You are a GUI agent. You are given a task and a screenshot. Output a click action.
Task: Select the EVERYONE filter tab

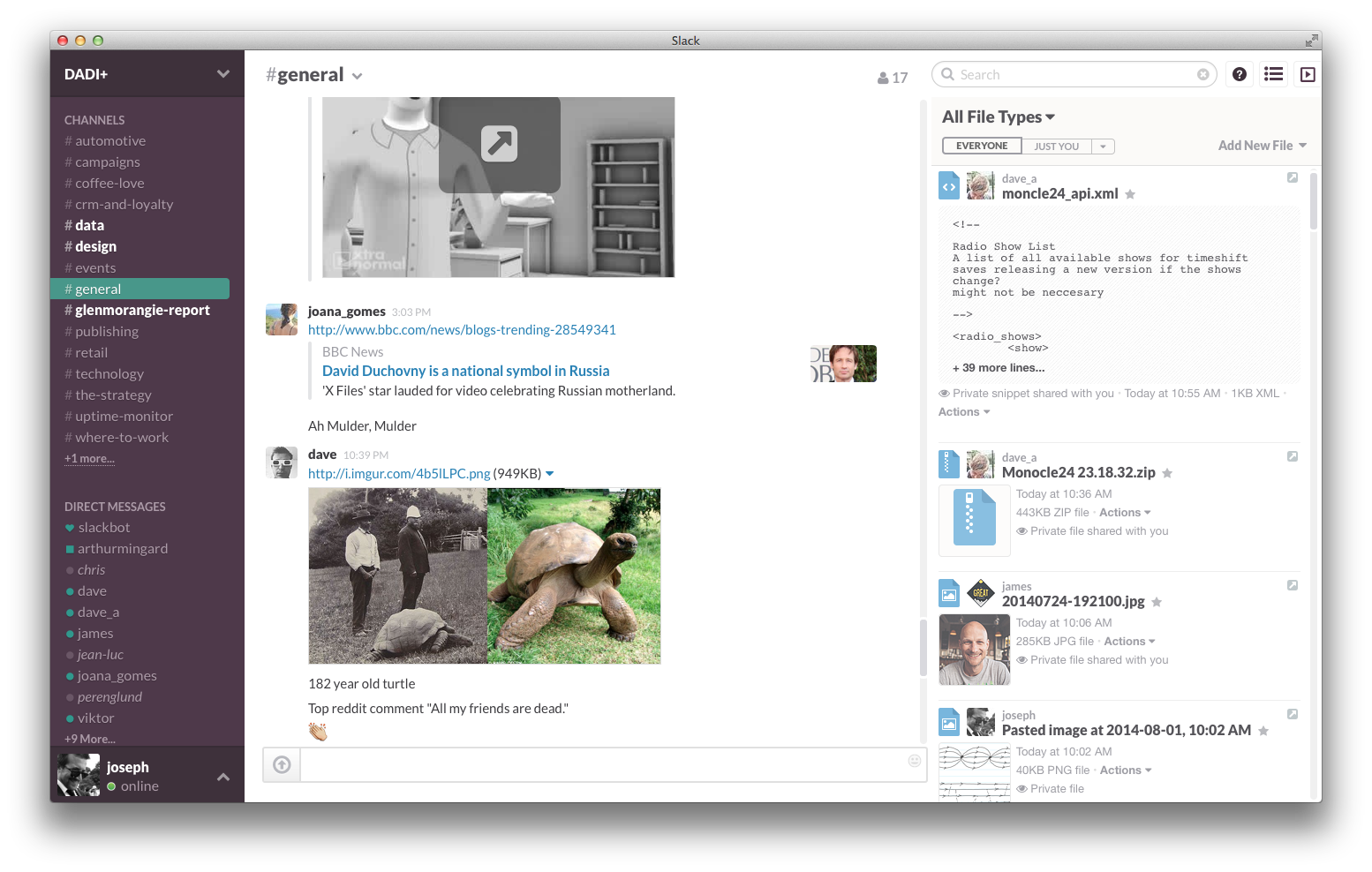click(981, 146)
